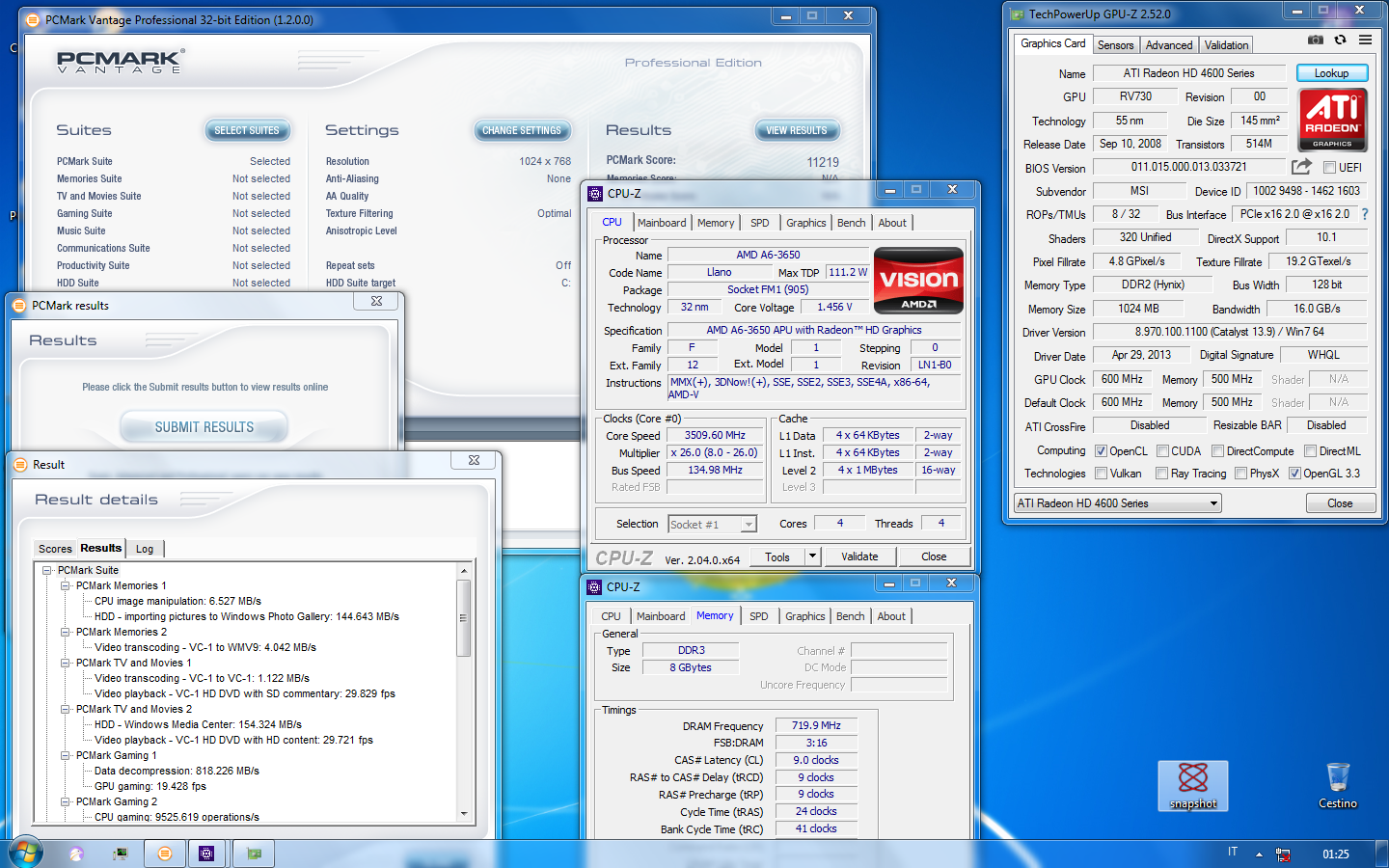The width and height of the screenshot is (1389, 868).
Task: Toggle the CUDA checkbox
Action: click(1162, 450)
